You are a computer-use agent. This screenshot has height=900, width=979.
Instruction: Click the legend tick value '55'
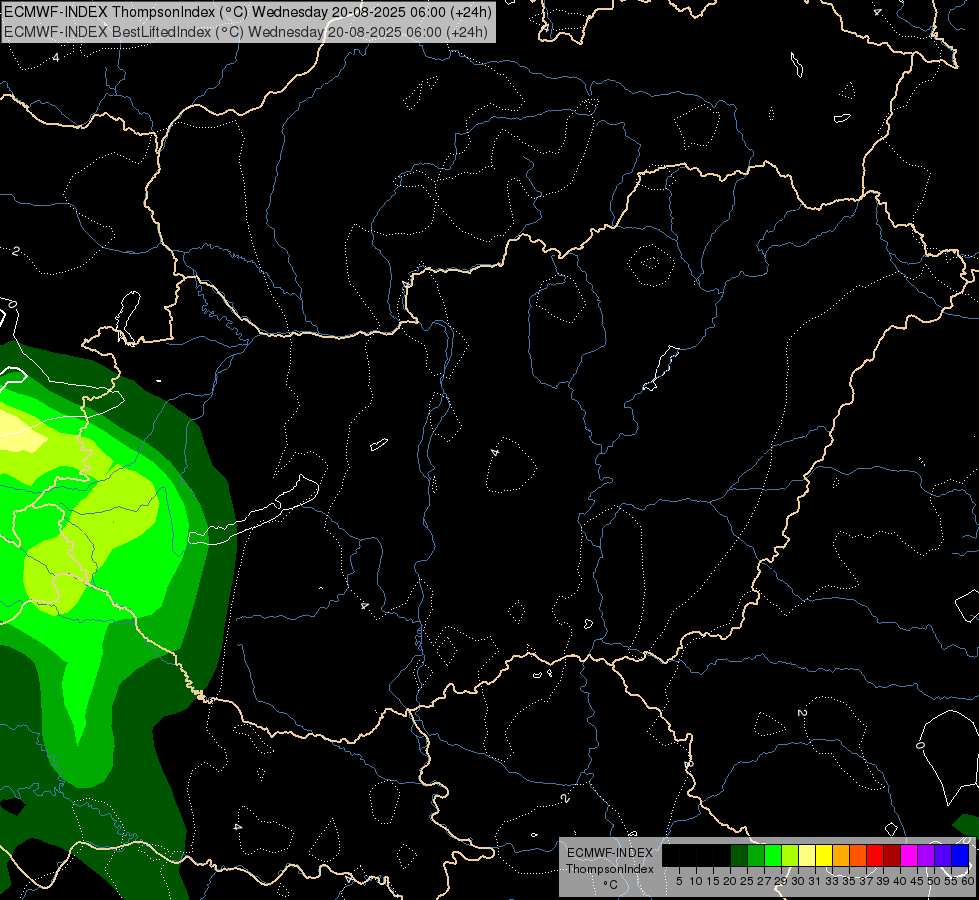(951, 881)
